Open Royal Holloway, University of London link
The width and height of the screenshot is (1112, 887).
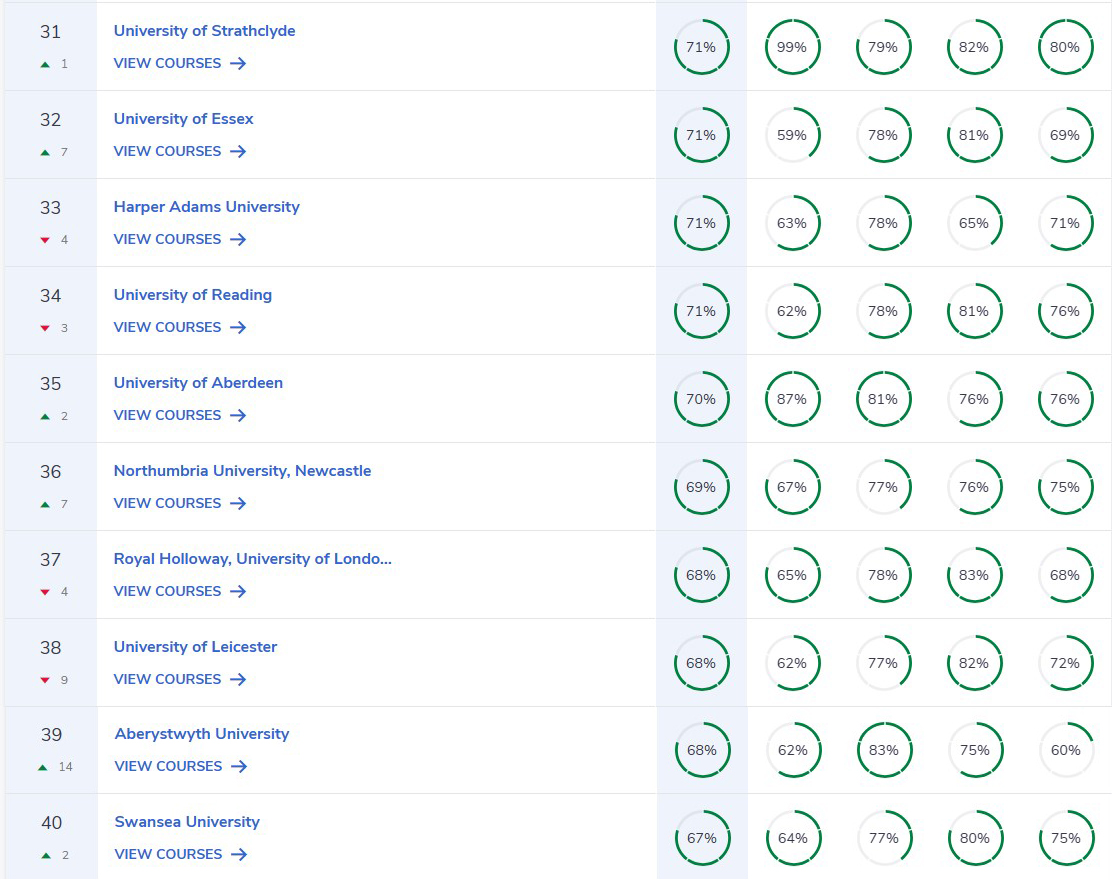point(252,559)
